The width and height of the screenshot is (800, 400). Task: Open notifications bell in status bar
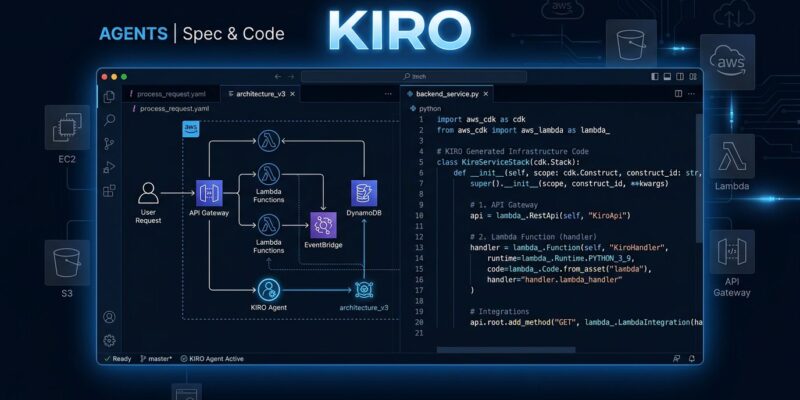coord(692,359)
